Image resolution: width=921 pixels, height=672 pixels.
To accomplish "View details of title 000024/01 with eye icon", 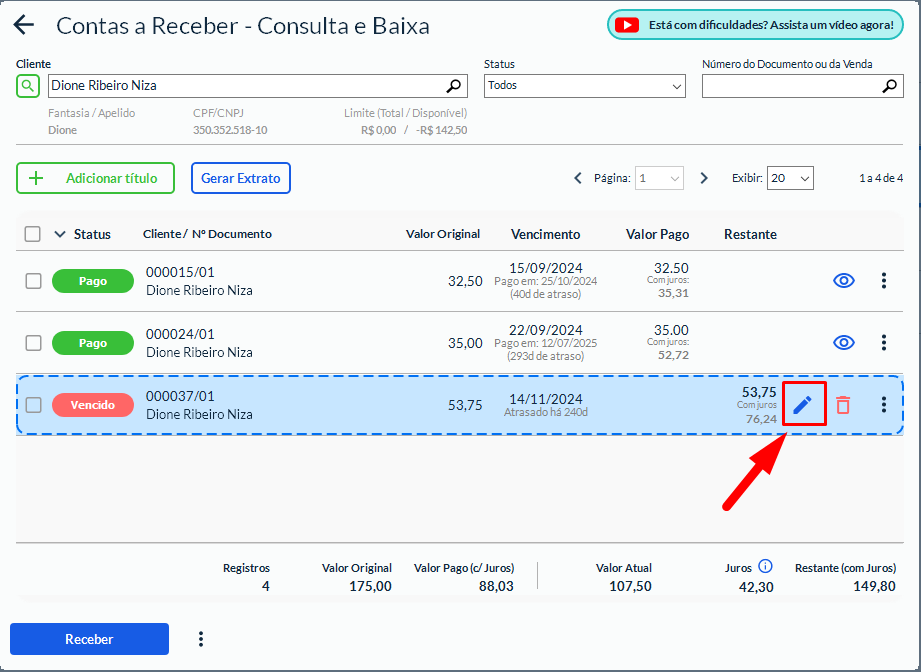I will pos(844,343).
